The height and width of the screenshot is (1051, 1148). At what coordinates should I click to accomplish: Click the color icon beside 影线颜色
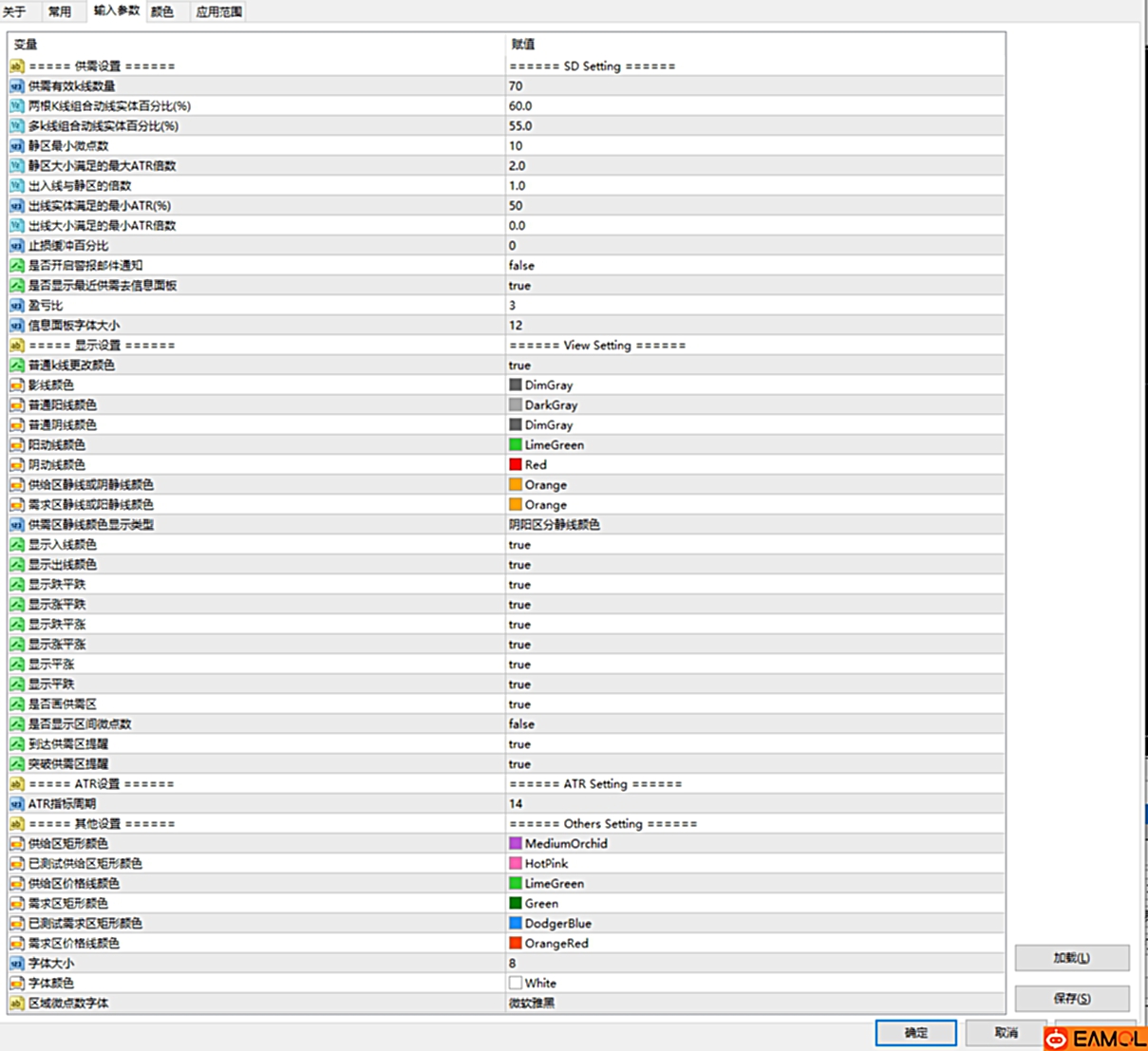(17, 385)
